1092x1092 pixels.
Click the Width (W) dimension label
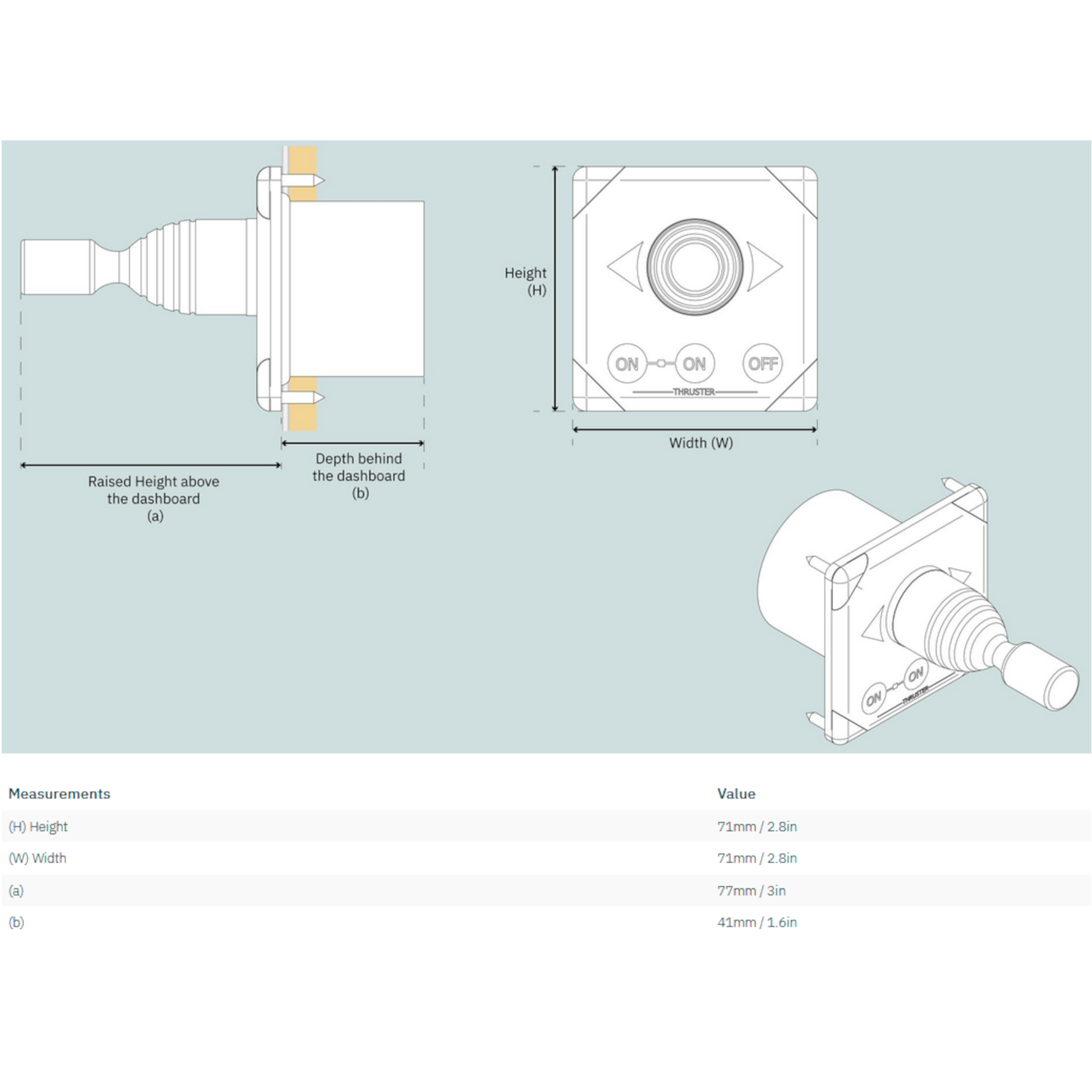pyautogui.click(x=701, y=443)
